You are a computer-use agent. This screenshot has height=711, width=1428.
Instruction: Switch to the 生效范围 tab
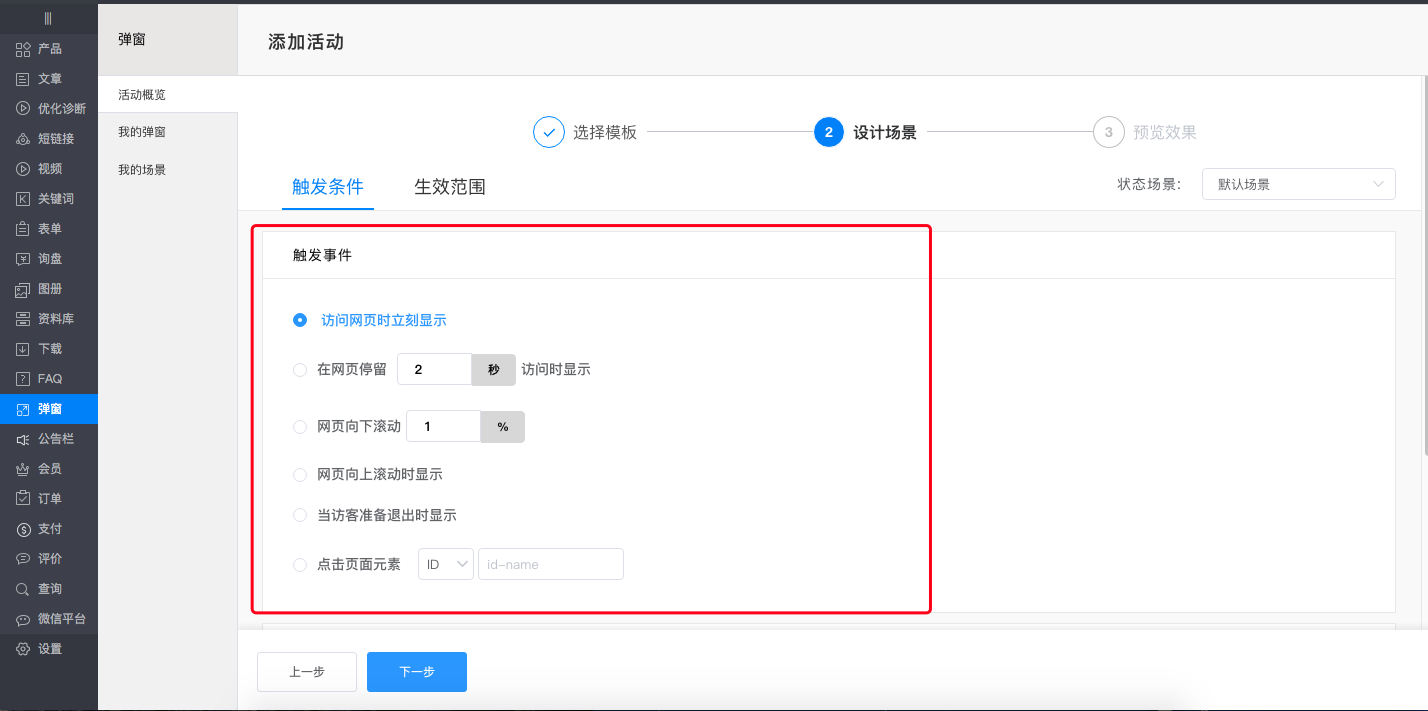point(449,186)
